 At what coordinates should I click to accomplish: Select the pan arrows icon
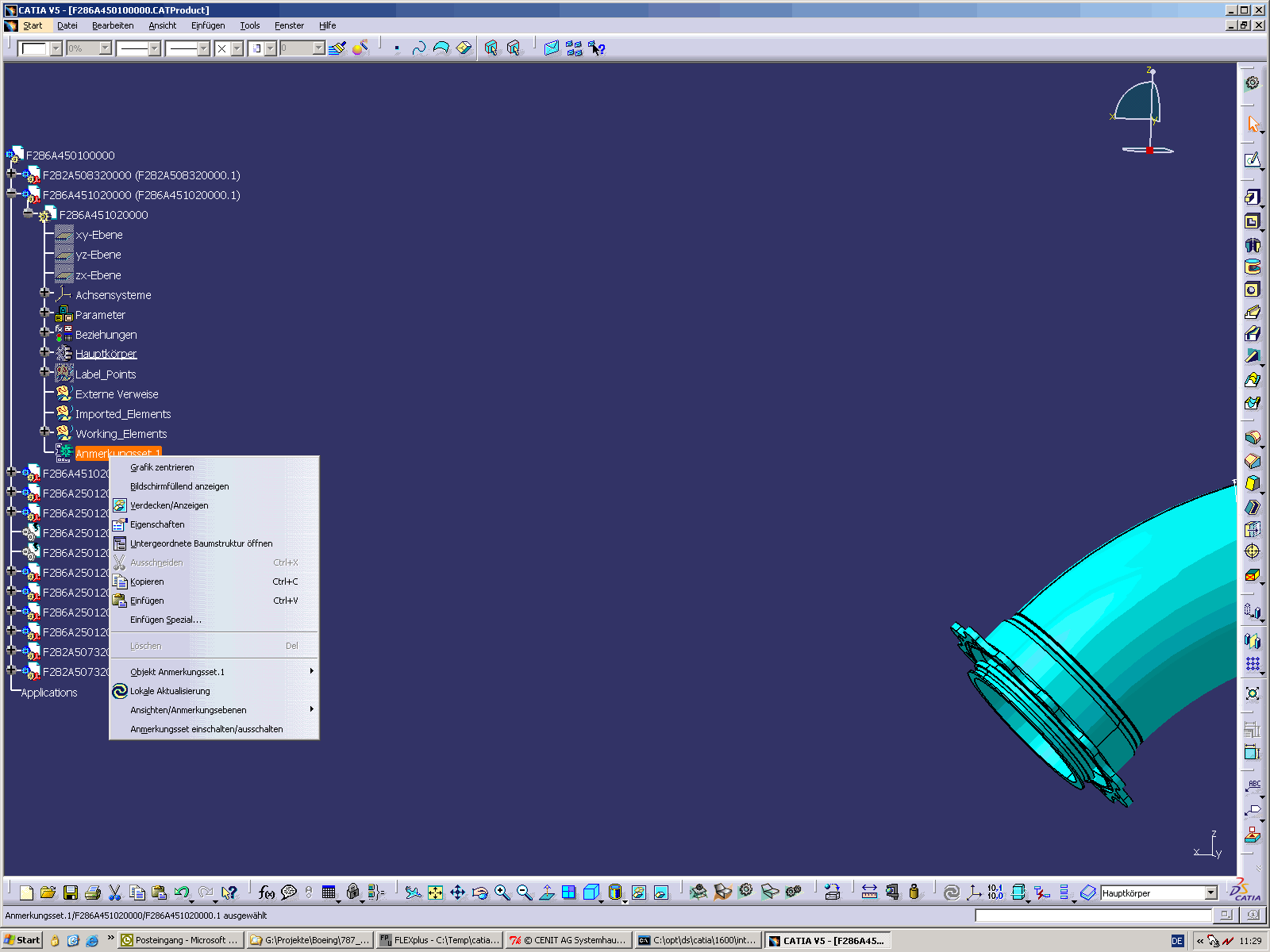(457, 892)
